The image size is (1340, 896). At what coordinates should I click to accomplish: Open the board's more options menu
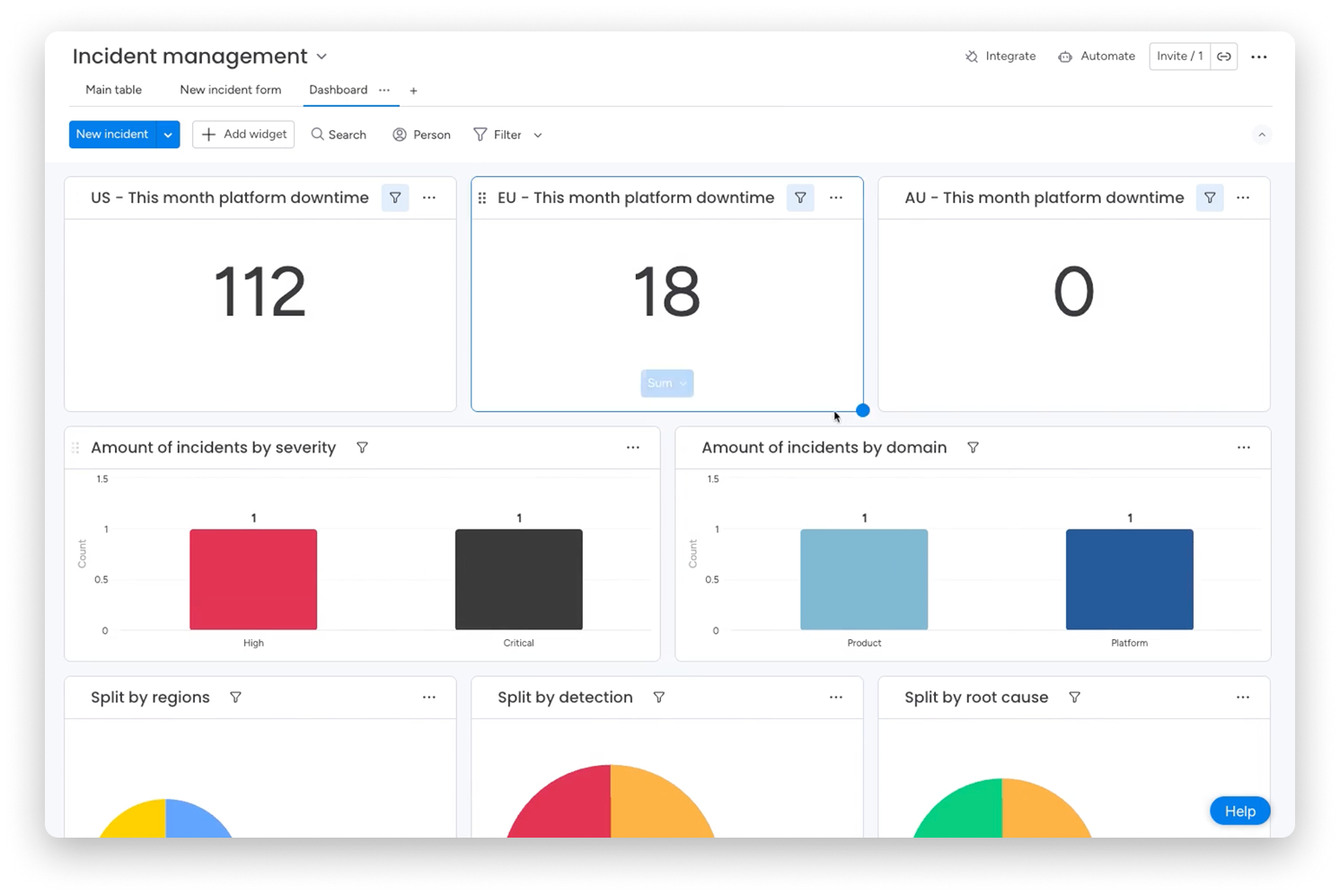1259,57
